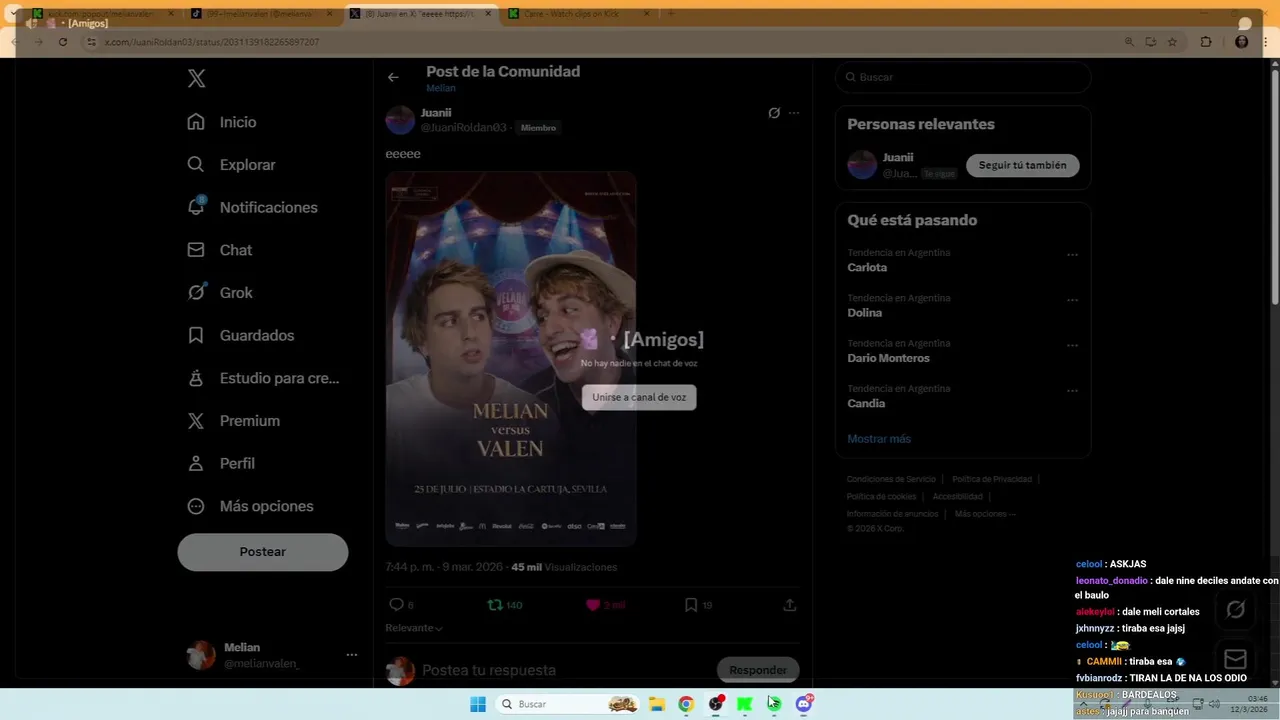Screen dimensions: 1280x720
Task: Open options for the Dolina trend
Action: (1072, 299)
